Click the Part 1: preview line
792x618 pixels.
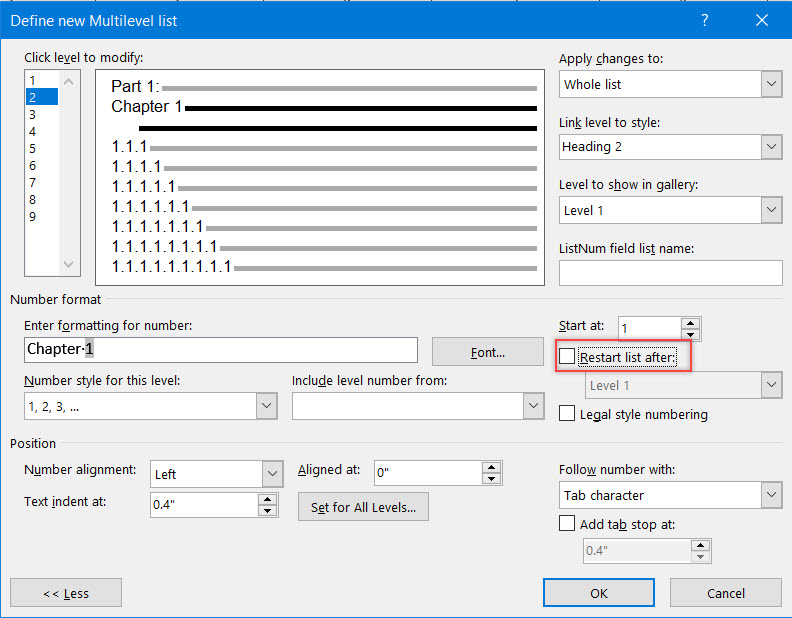coord(324,86)
